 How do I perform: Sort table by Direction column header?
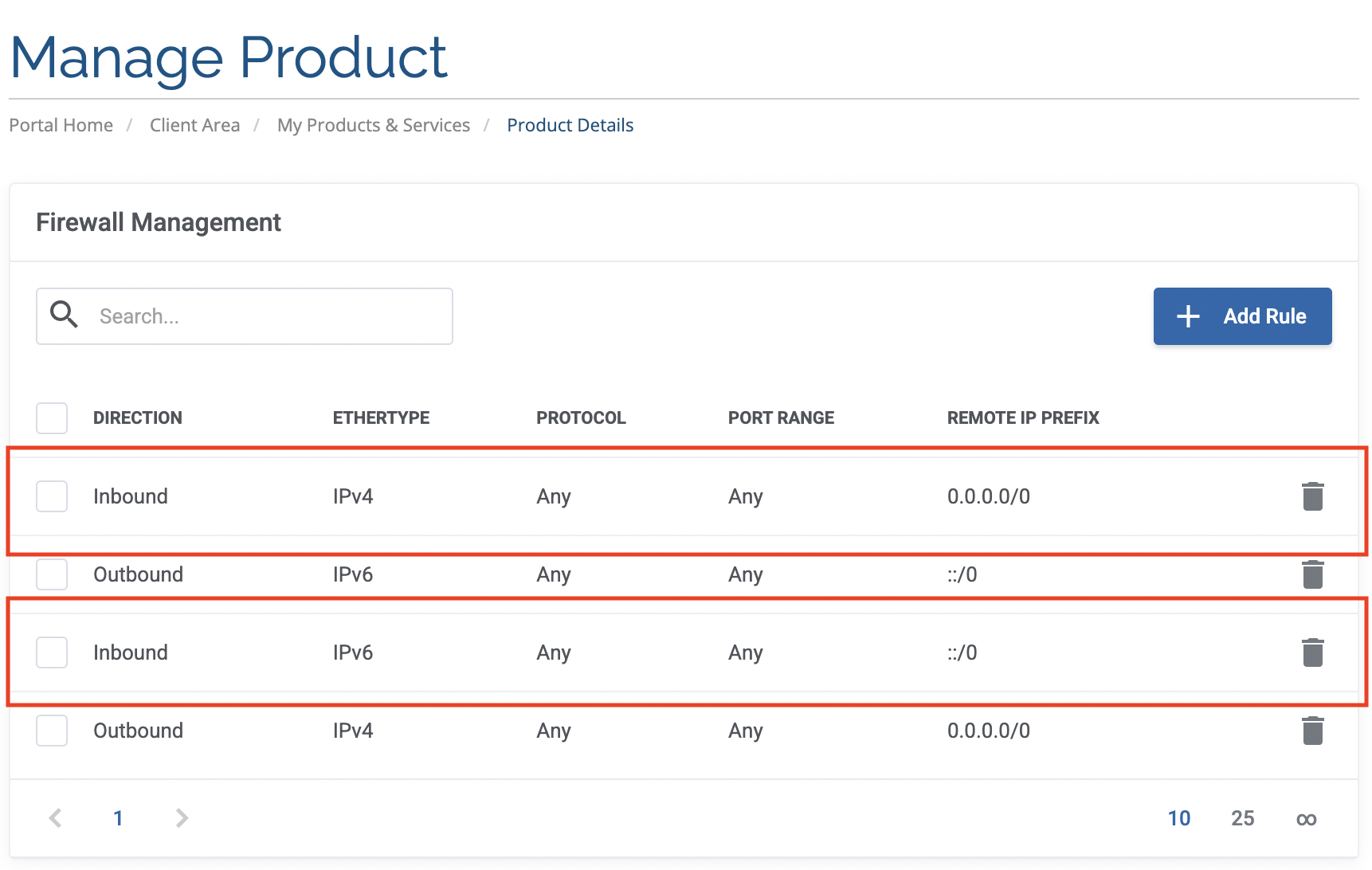(x=138, y=418)
